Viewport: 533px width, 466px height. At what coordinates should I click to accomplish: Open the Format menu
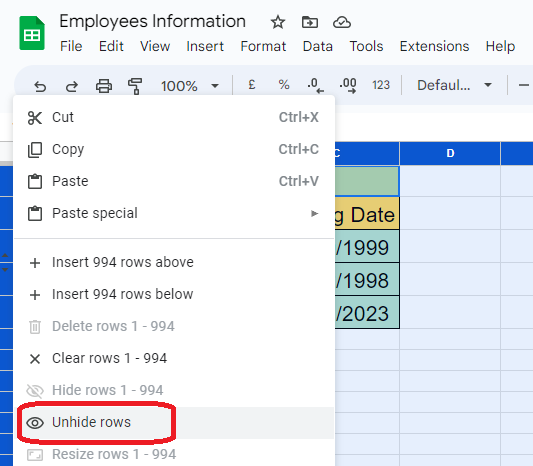(x=263, y=46)
